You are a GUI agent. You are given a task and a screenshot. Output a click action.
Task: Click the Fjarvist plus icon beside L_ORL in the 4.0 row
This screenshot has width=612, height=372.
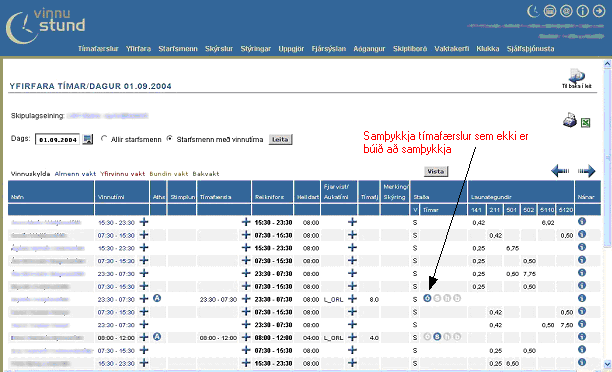[352, 337]
